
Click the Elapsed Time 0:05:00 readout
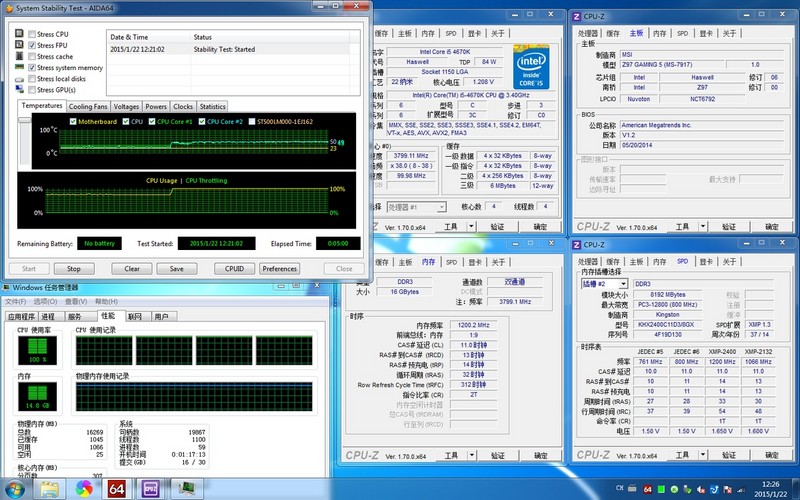click(338, 243)
